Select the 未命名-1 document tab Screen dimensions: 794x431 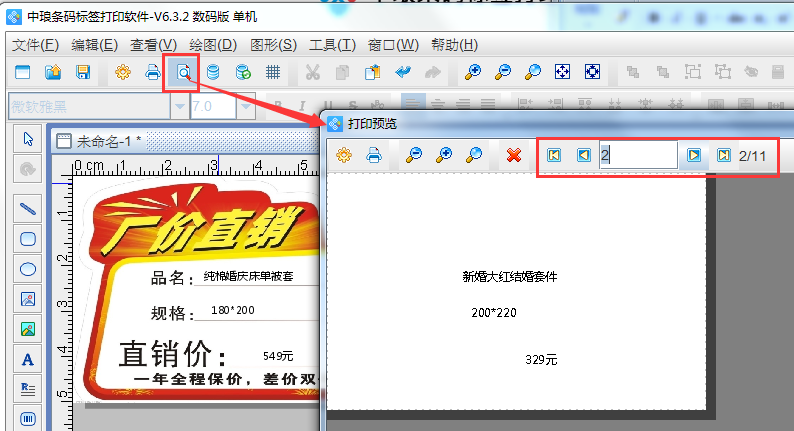click(x=108, y=141)
